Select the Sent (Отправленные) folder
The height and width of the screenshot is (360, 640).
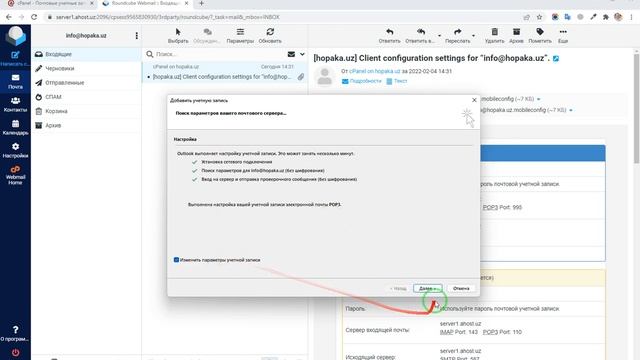pos(86,82)
